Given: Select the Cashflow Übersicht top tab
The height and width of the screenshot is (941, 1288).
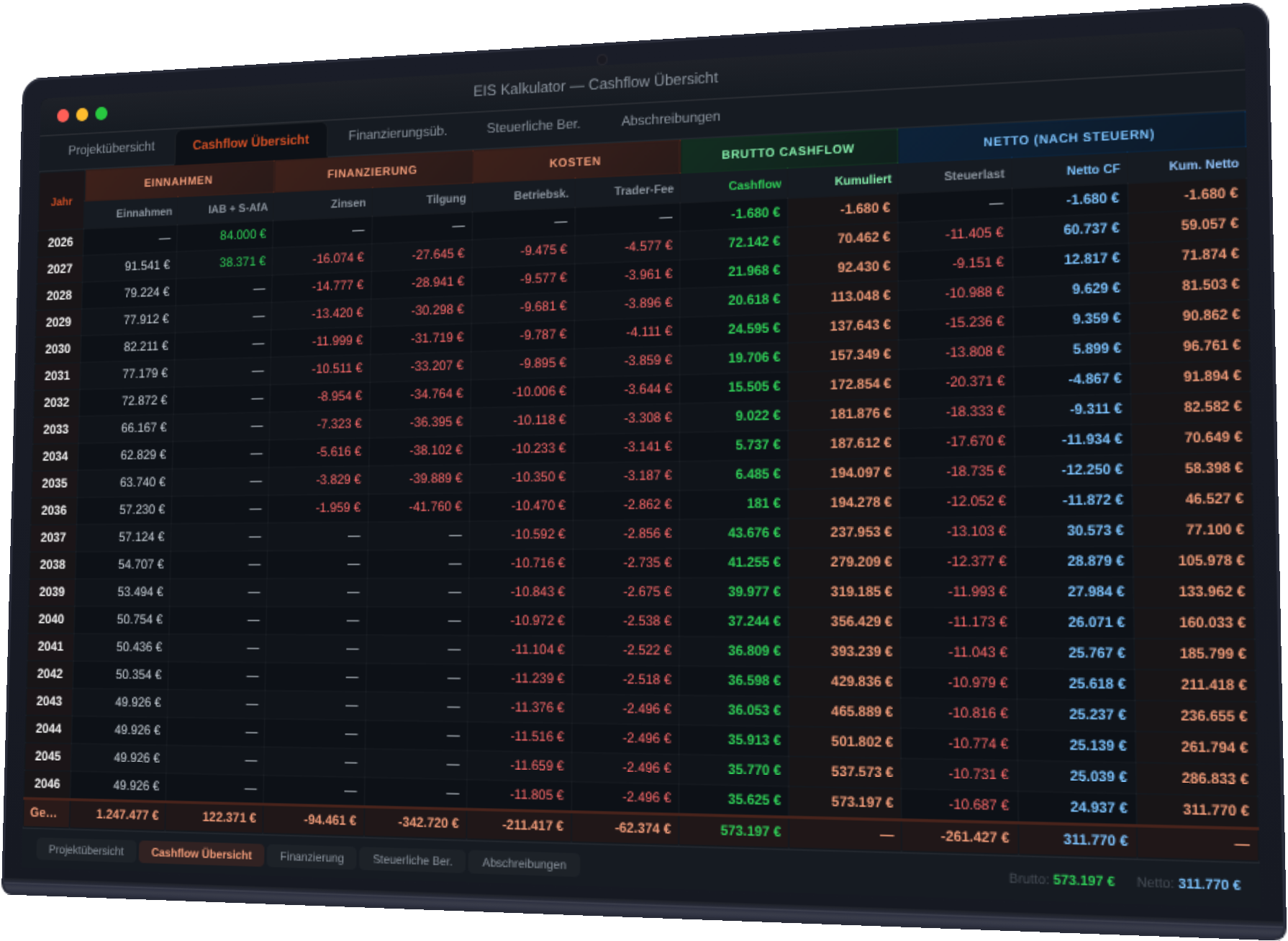Looking at the screenshot, I should coord(250,142).
